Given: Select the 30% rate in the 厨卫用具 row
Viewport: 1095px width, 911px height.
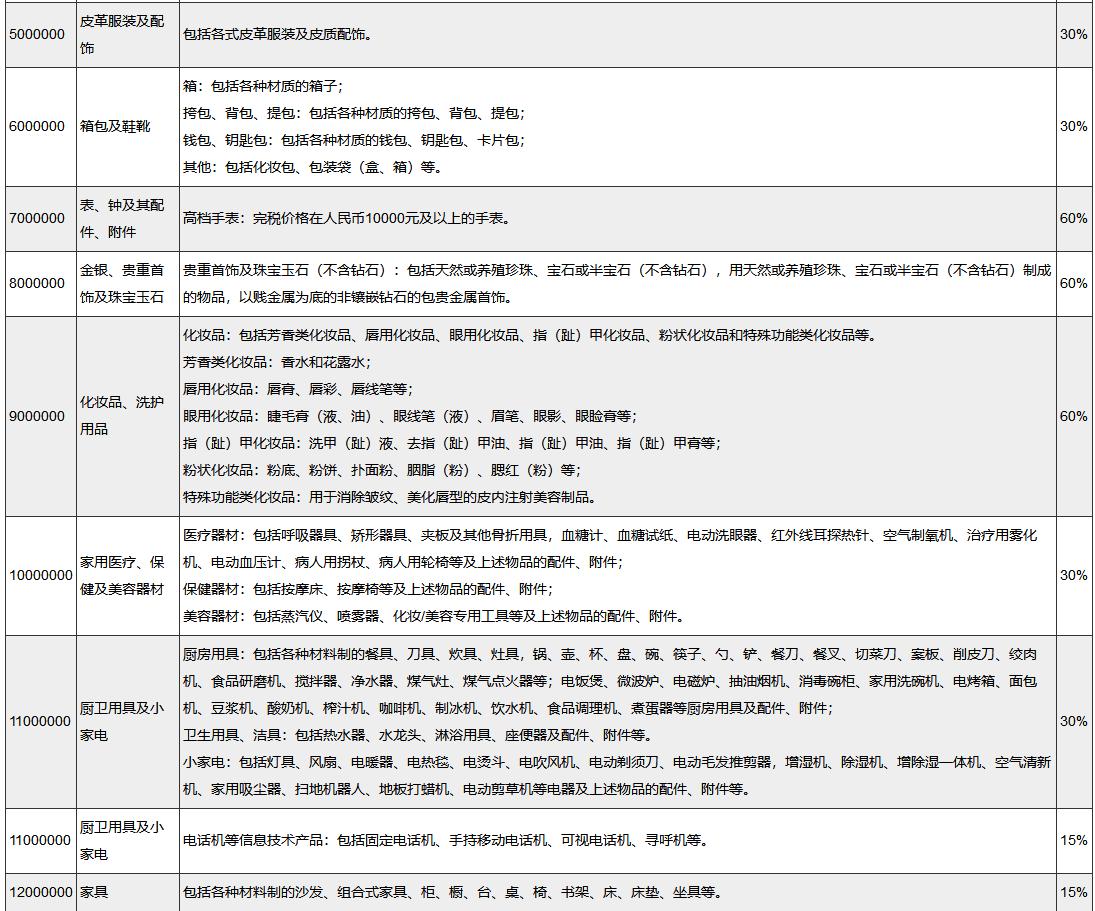Looking at the screenshot, I should point(1073,721).
